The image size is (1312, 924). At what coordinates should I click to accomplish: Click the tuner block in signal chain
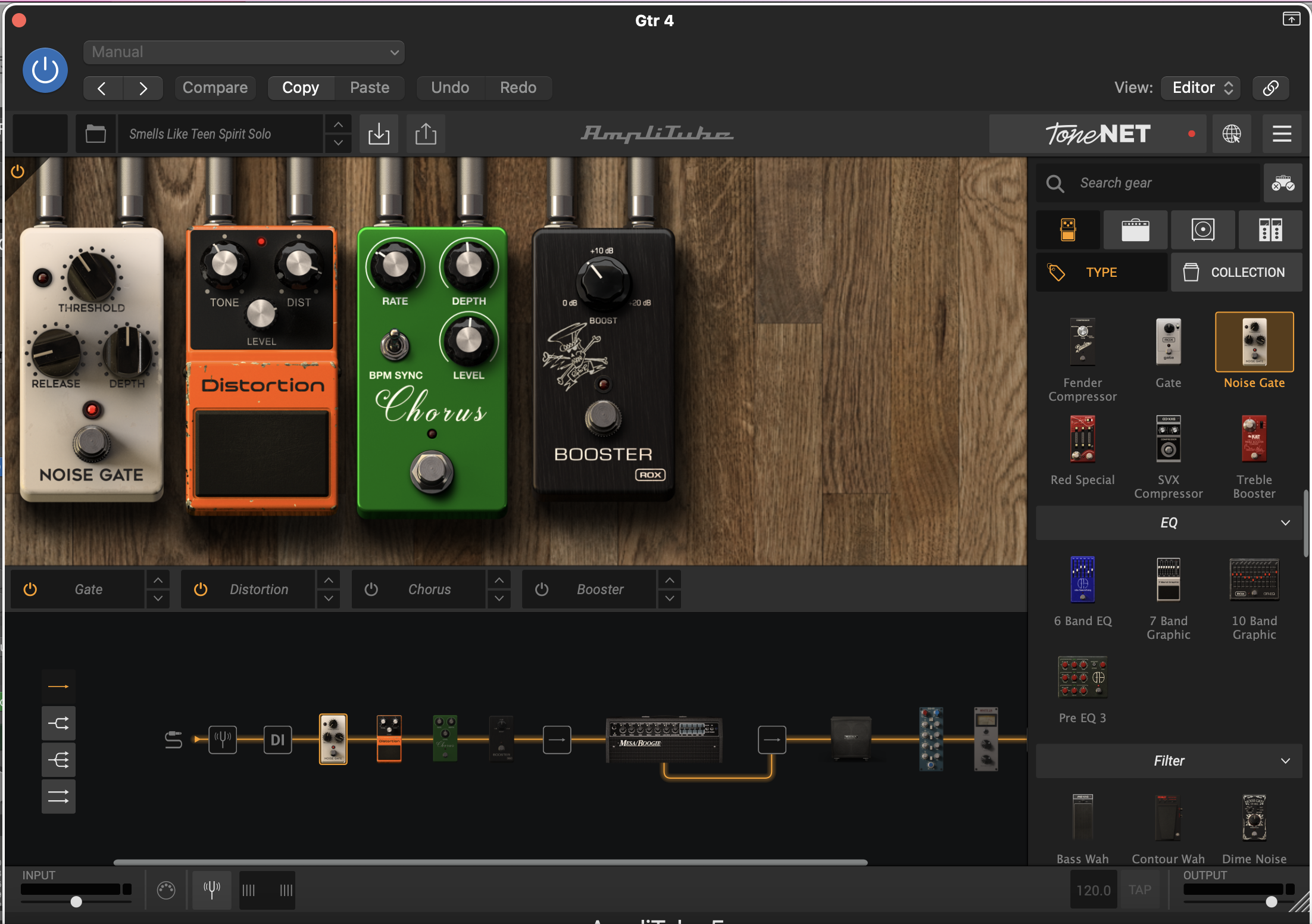pos(223,740)
